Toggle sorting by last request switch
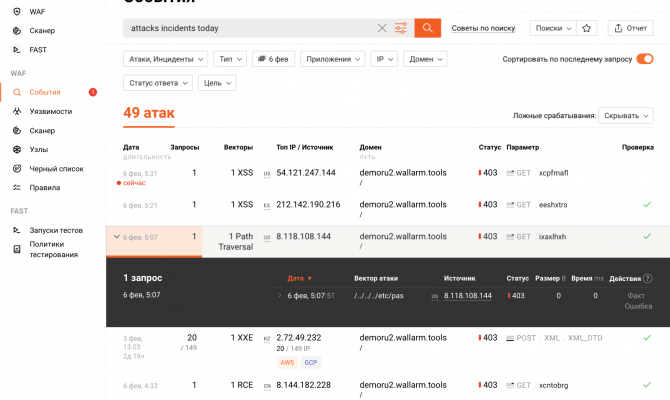 (645, 59)
